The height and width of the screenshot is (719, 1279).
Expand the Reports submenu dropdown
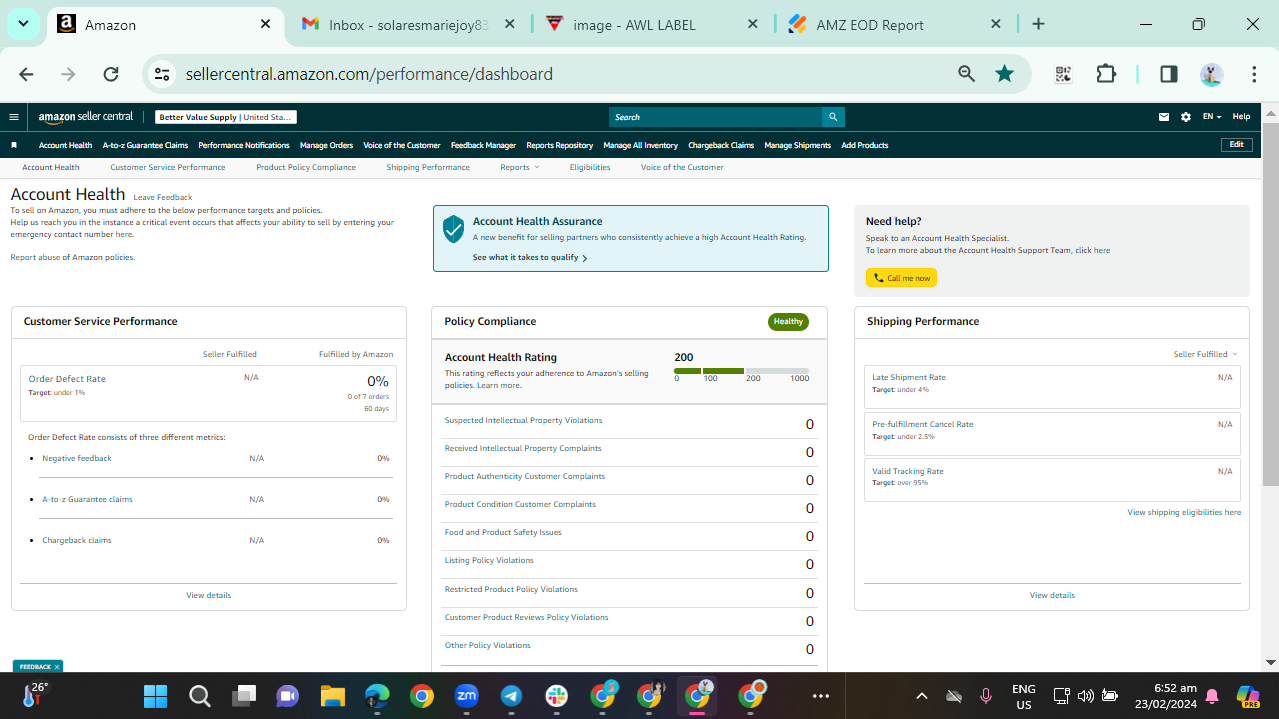(520, 167)
